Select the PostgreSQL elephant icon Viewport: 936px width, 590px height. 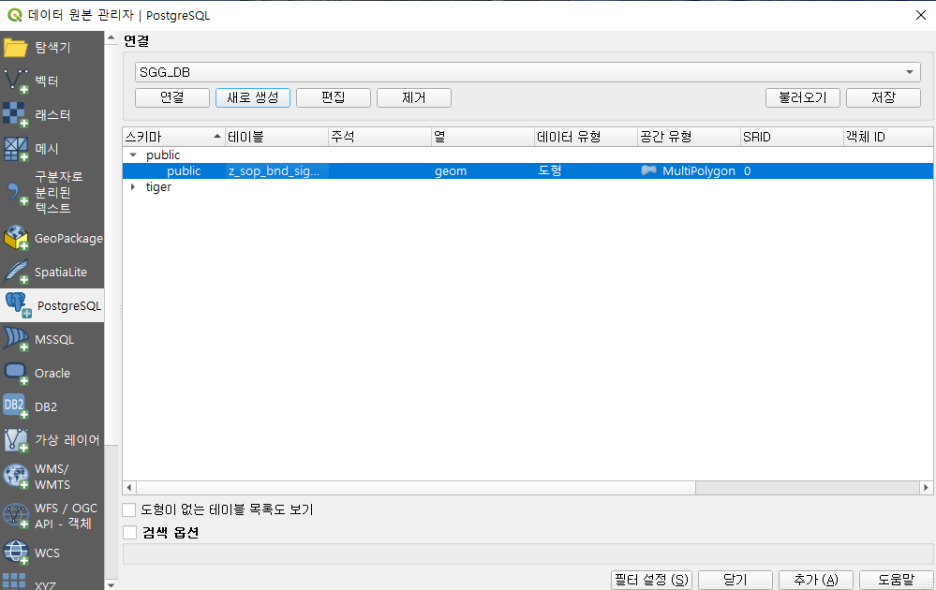[18, 305]
